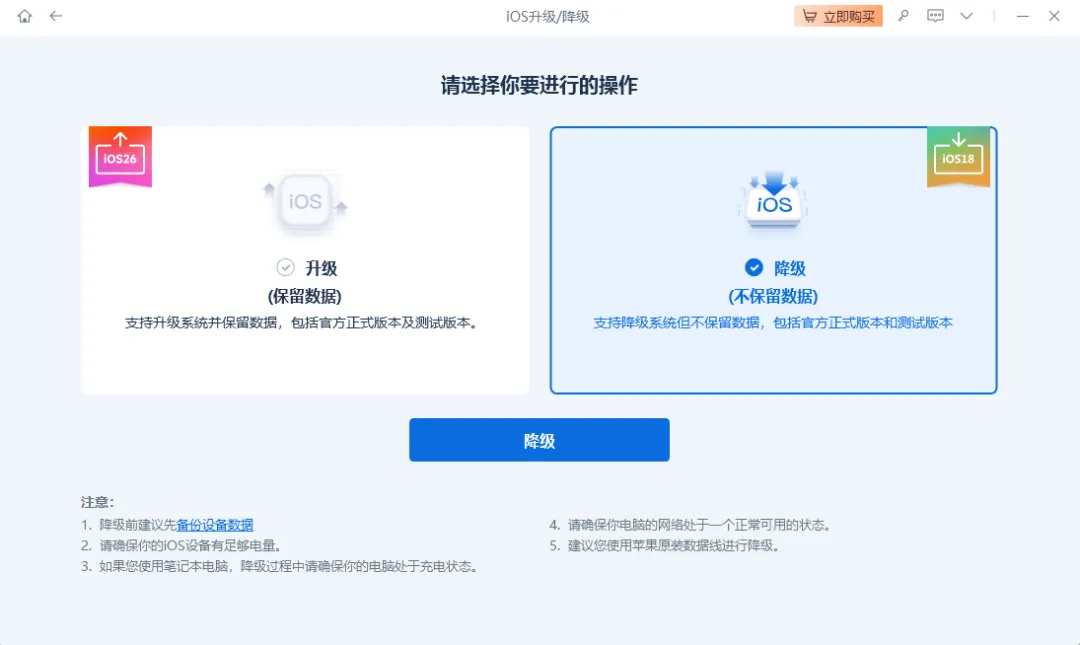
Task: Minimize the iOS升级/降级 window
Action: tap(1022, 16)
